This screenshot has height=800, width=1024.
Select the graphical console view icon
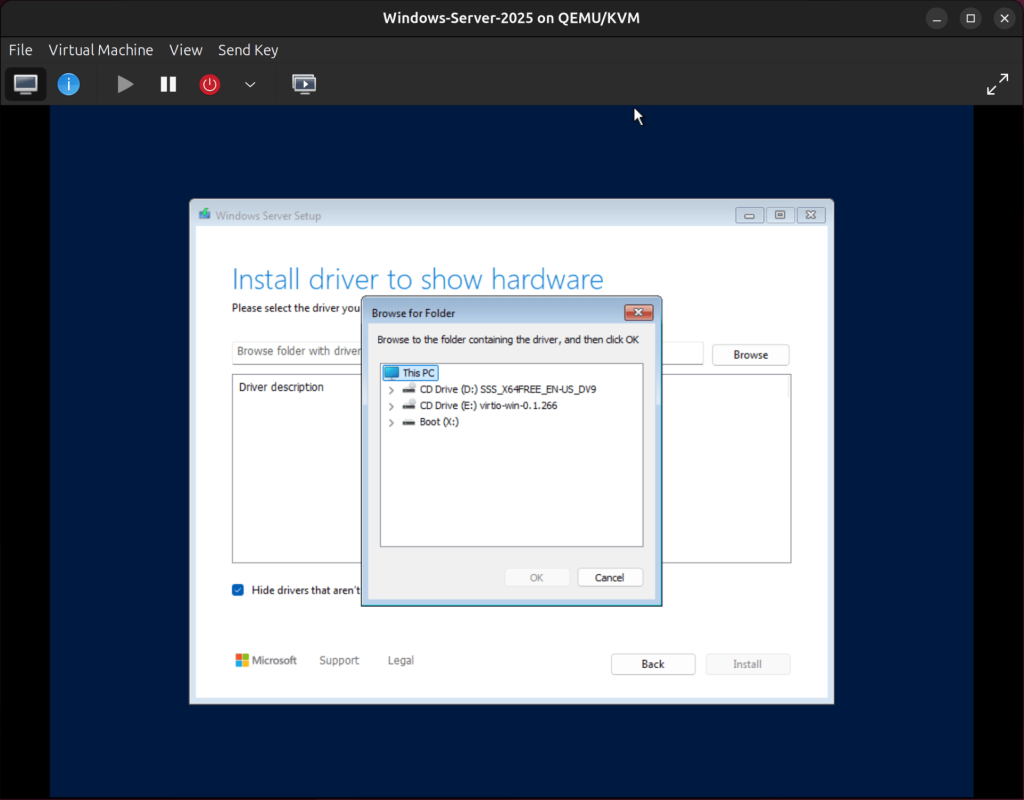click(x=25, y=84)
